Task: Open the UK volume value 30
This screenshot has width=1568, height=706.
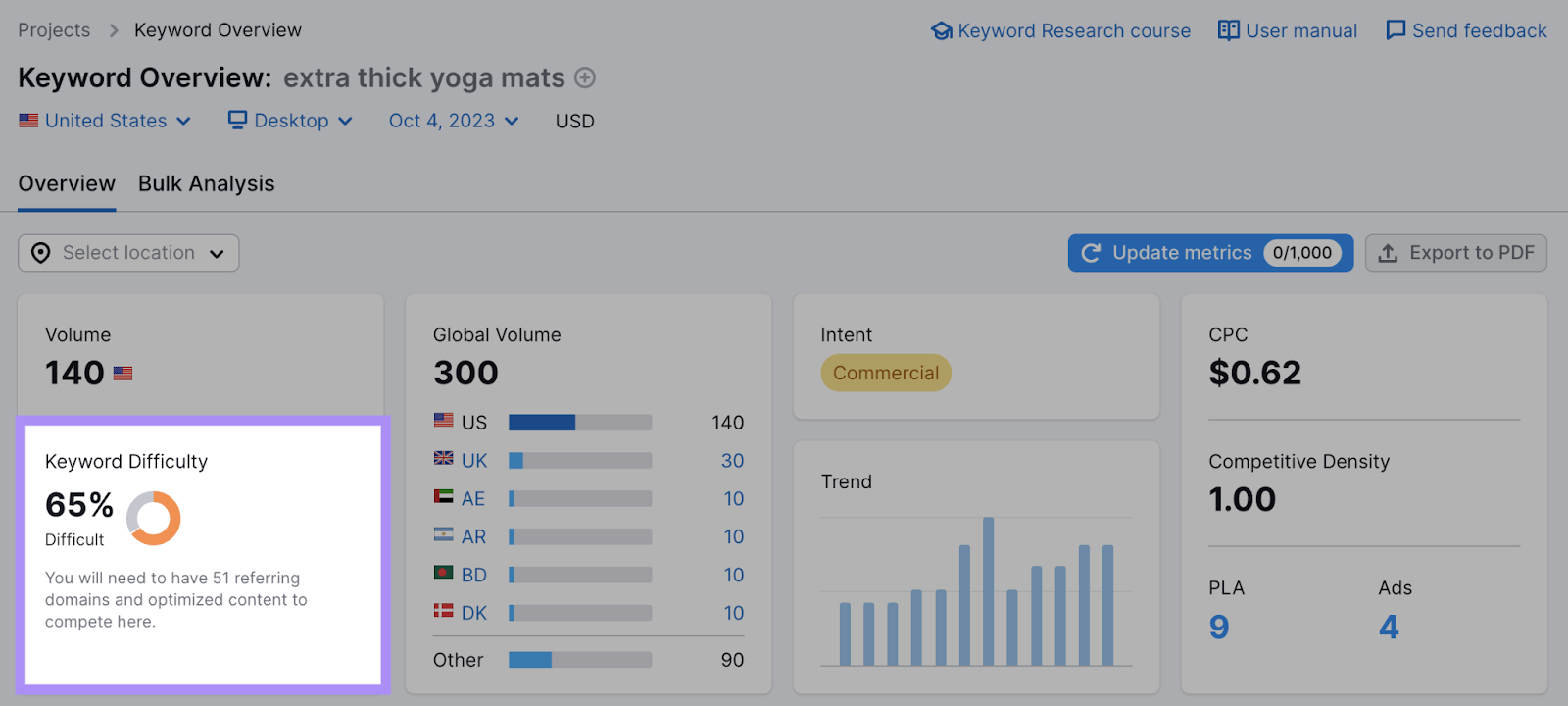Action: click(732, 461)
